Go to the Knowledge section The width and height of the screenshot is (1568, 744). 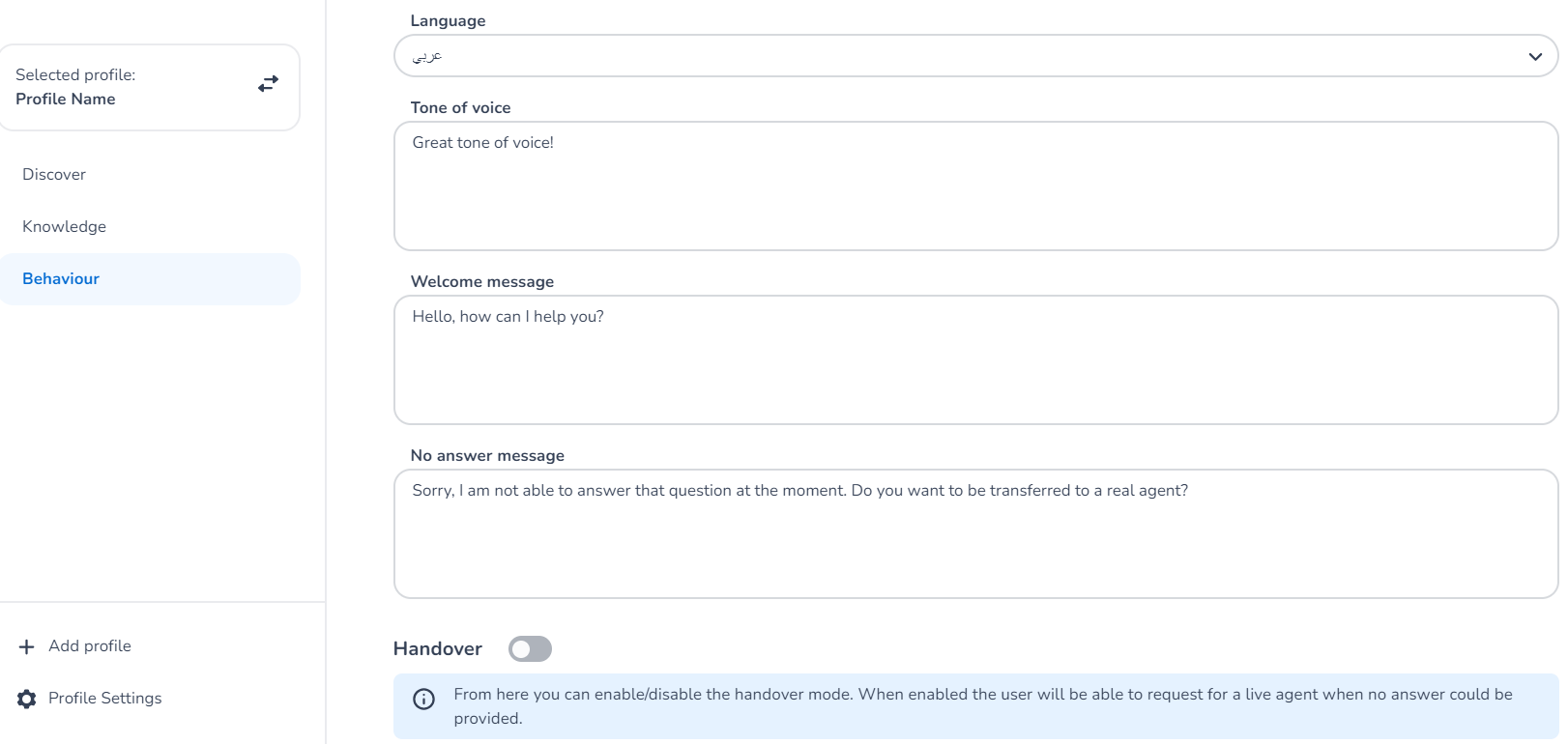tap(65, 227)
